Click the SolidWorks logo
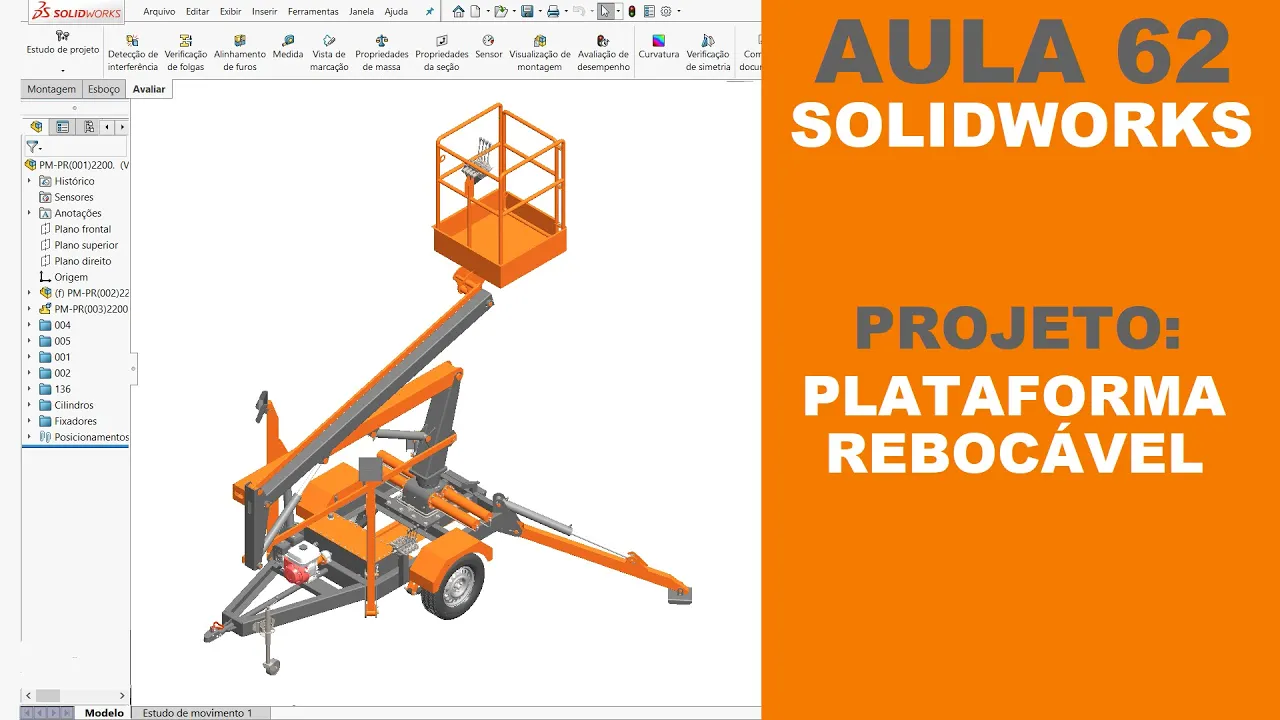This screenshot has height=720, width=1280. click(76, 12)
